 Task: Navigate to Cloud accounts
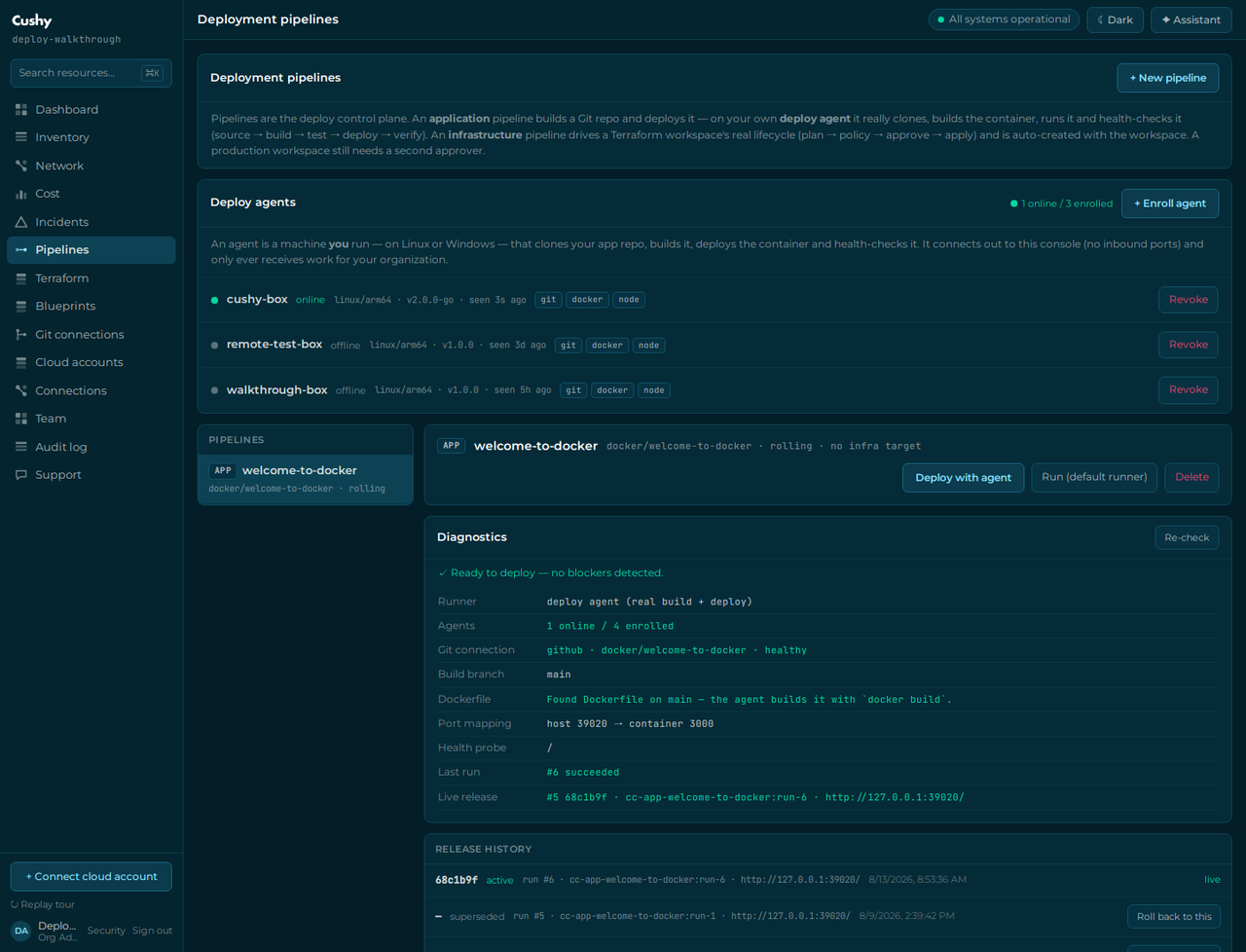click(92, 362)
